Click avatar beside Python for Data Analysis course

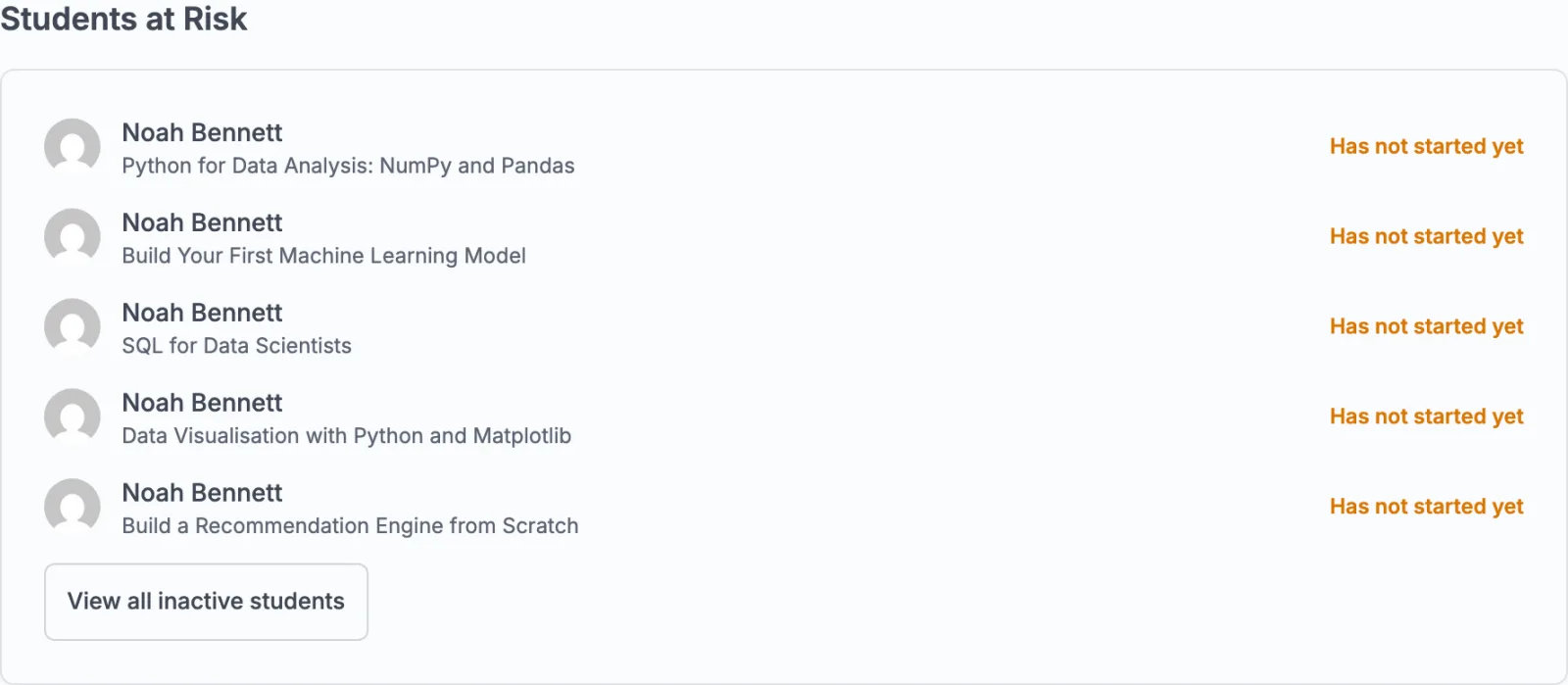coord(73,147)
